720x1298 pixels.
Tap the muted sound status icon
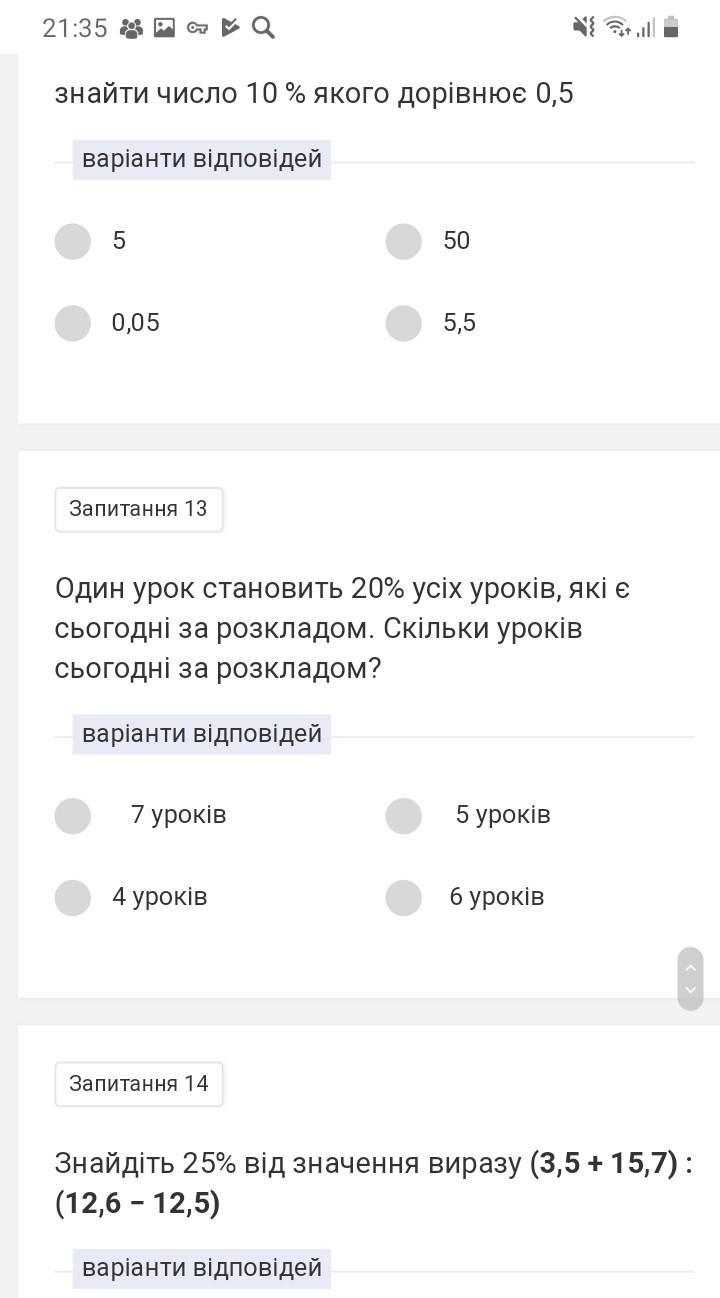584,27
